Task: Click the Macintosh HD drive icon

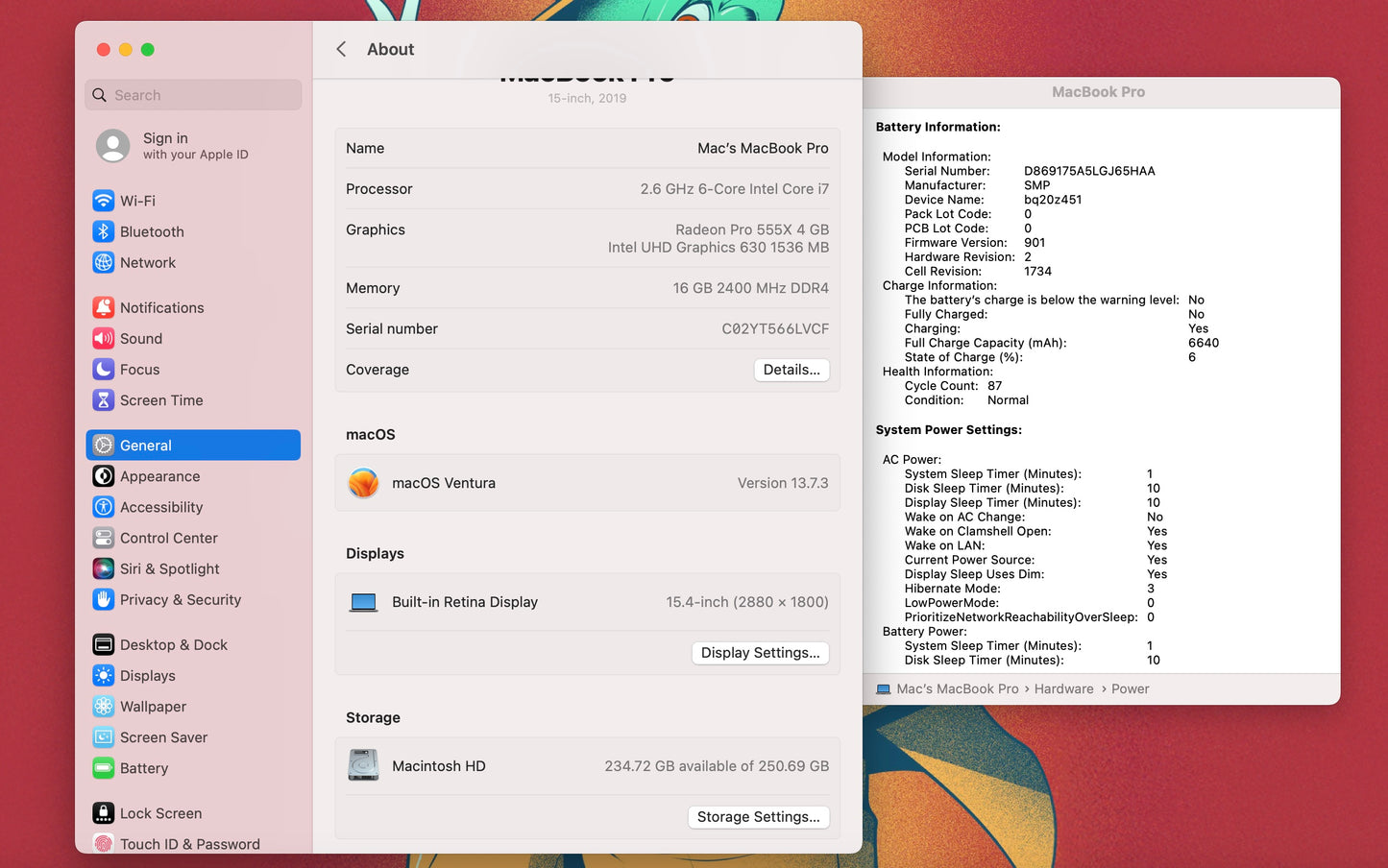Action: pos(363,765)
